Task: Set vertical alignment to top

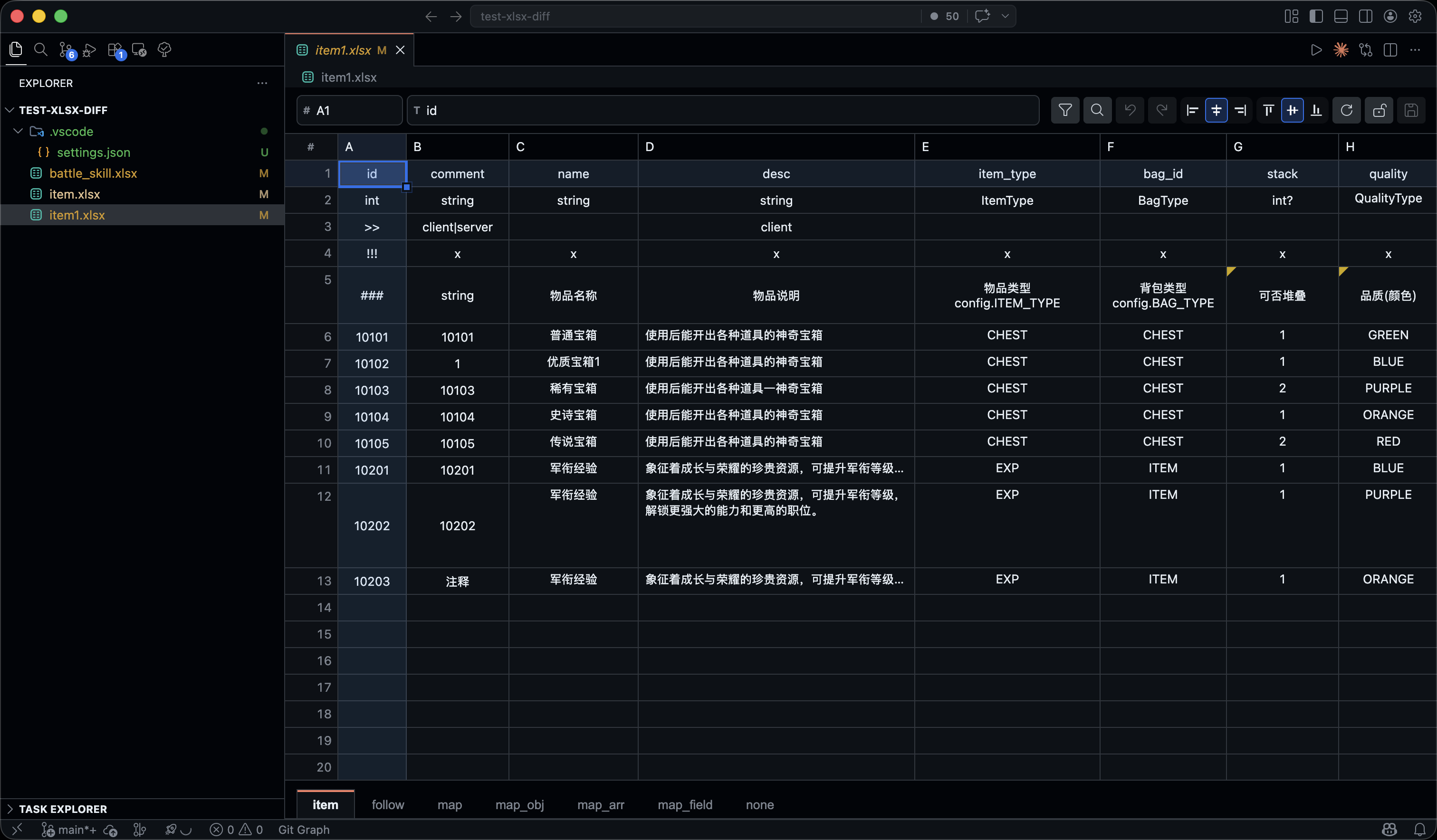Action: pyautogui.click(x=1268, y=110)
